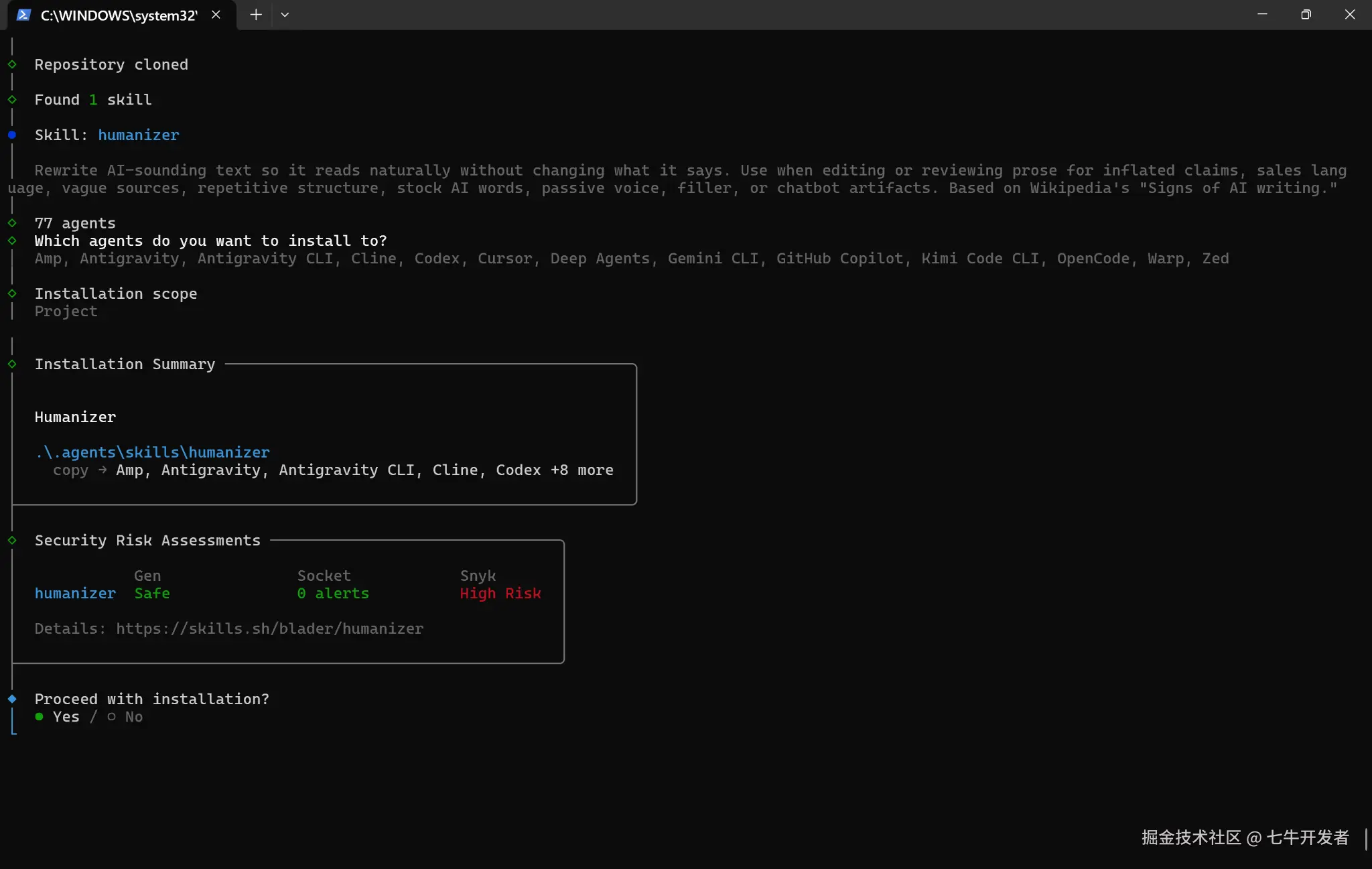Minimize the terminal window
The width and height of the screenshot is (1372, 869).
pos(1262,15)
